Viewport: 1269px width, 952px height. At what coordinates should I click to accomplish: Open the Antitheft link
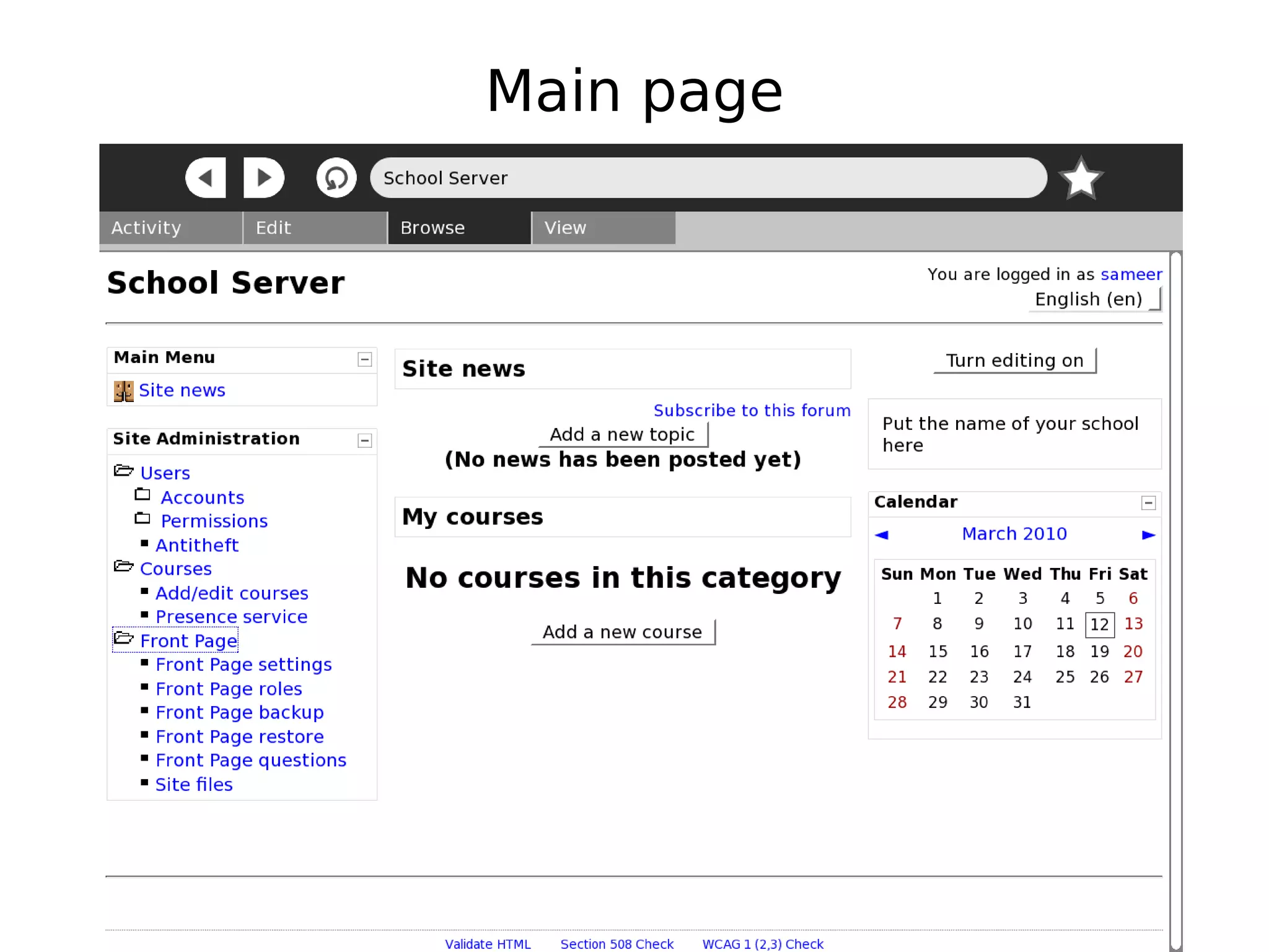point(197,545)
